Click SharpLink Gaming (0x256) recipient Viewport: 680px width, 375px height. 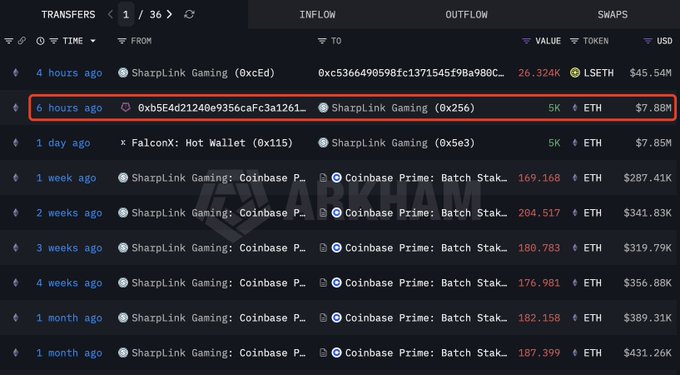click(403, 108)
